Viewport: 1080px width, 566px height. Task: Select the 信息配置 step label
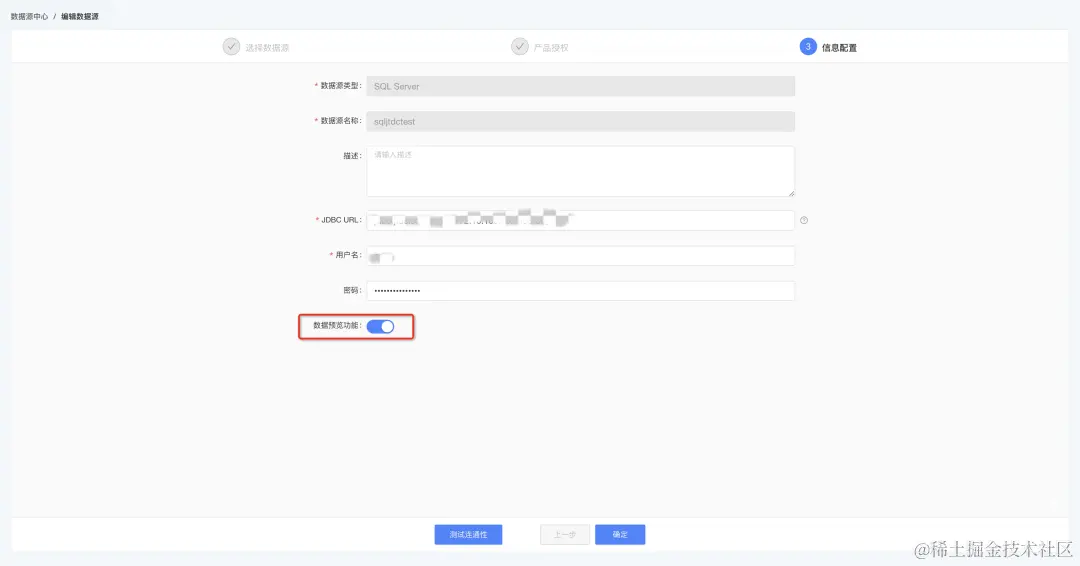point(839,48)
